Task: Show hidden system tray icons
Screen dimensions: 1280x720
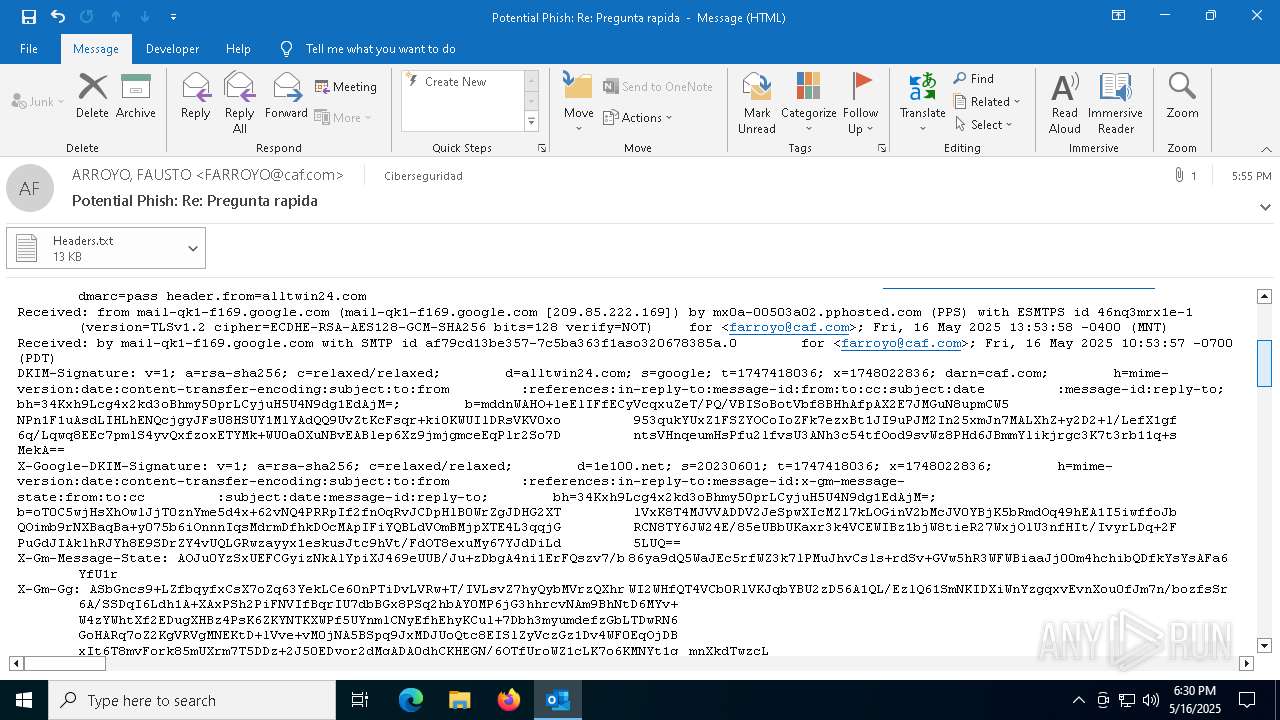Action: point(1078,700)
